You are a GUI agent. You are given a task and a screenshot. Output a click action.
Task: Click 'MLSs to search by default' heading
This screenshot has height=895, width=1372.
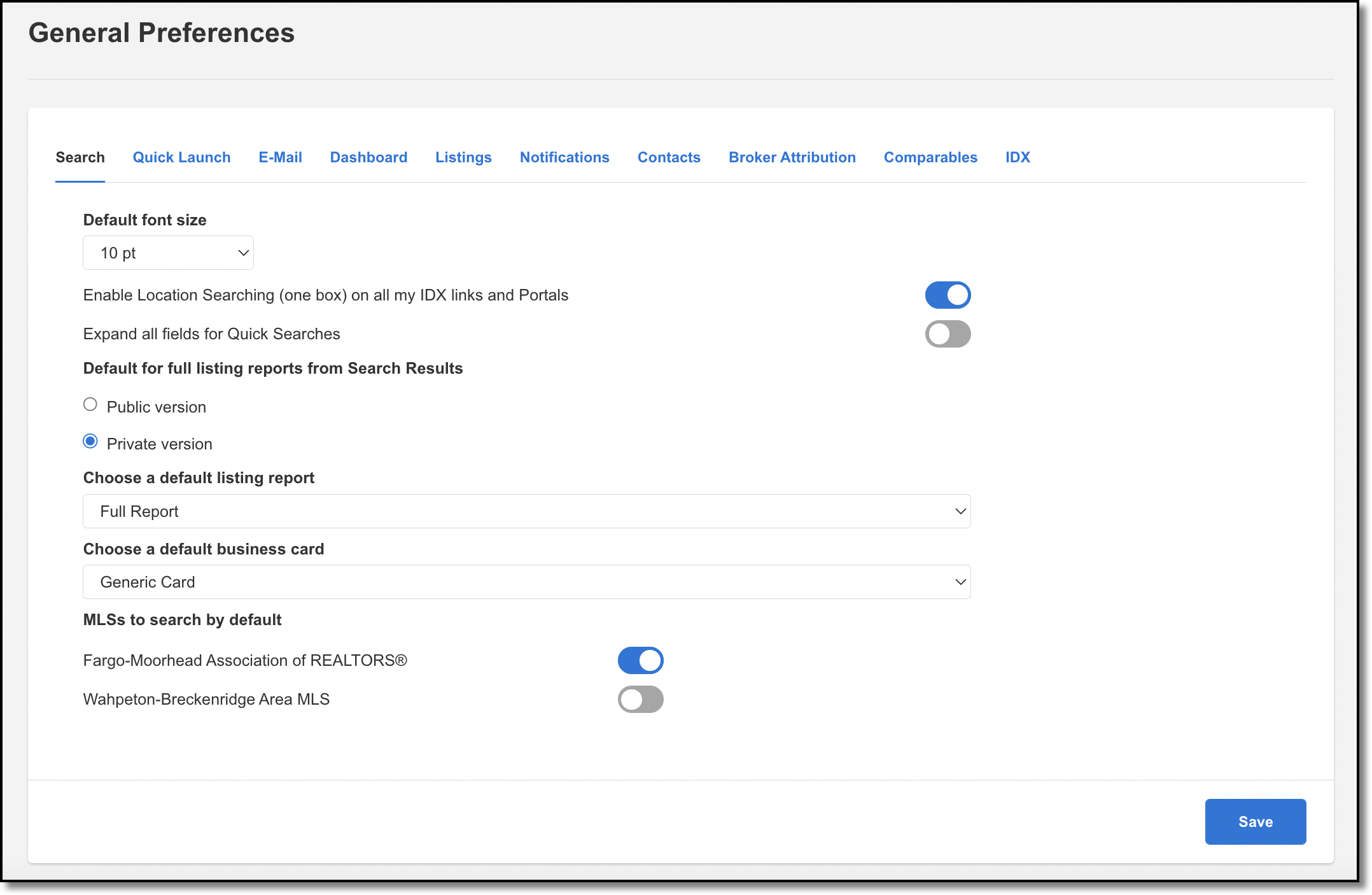[x=183, y=620]
